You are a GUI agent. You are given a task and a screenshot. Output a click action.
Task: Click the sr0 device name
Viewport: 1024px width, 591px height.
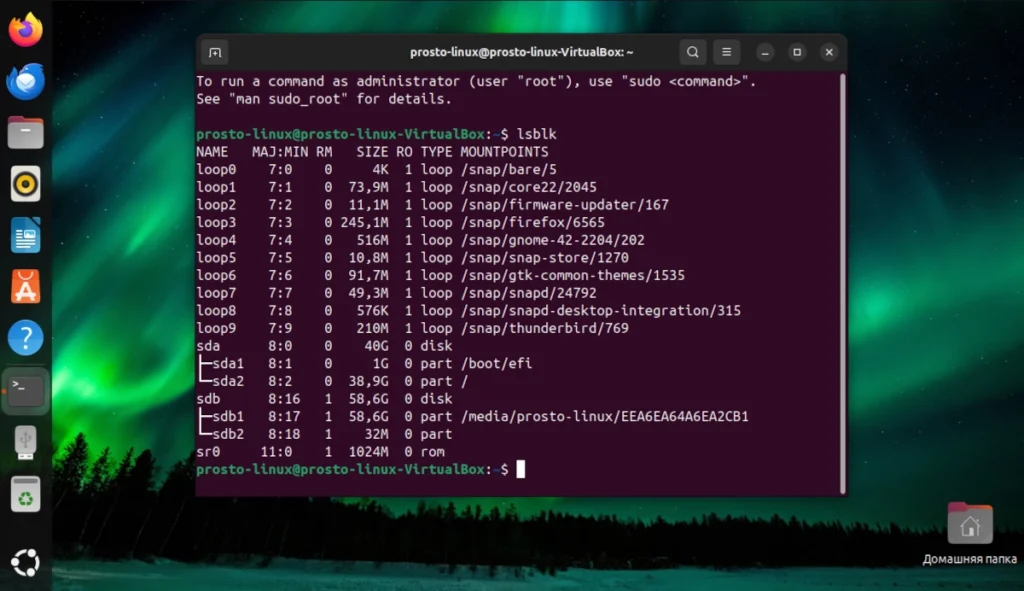point(208,451)
